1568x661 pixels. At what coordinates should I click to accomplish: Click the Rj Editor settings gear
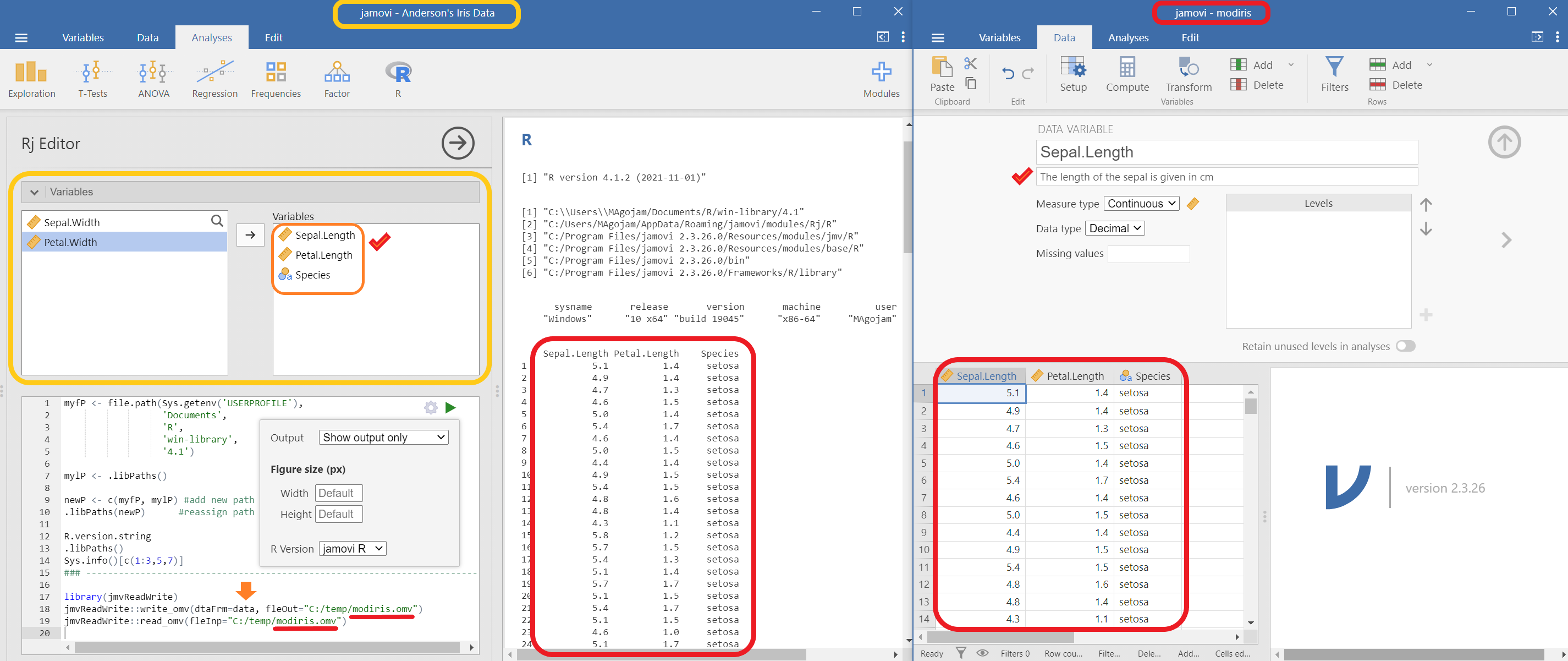(431, 408)
